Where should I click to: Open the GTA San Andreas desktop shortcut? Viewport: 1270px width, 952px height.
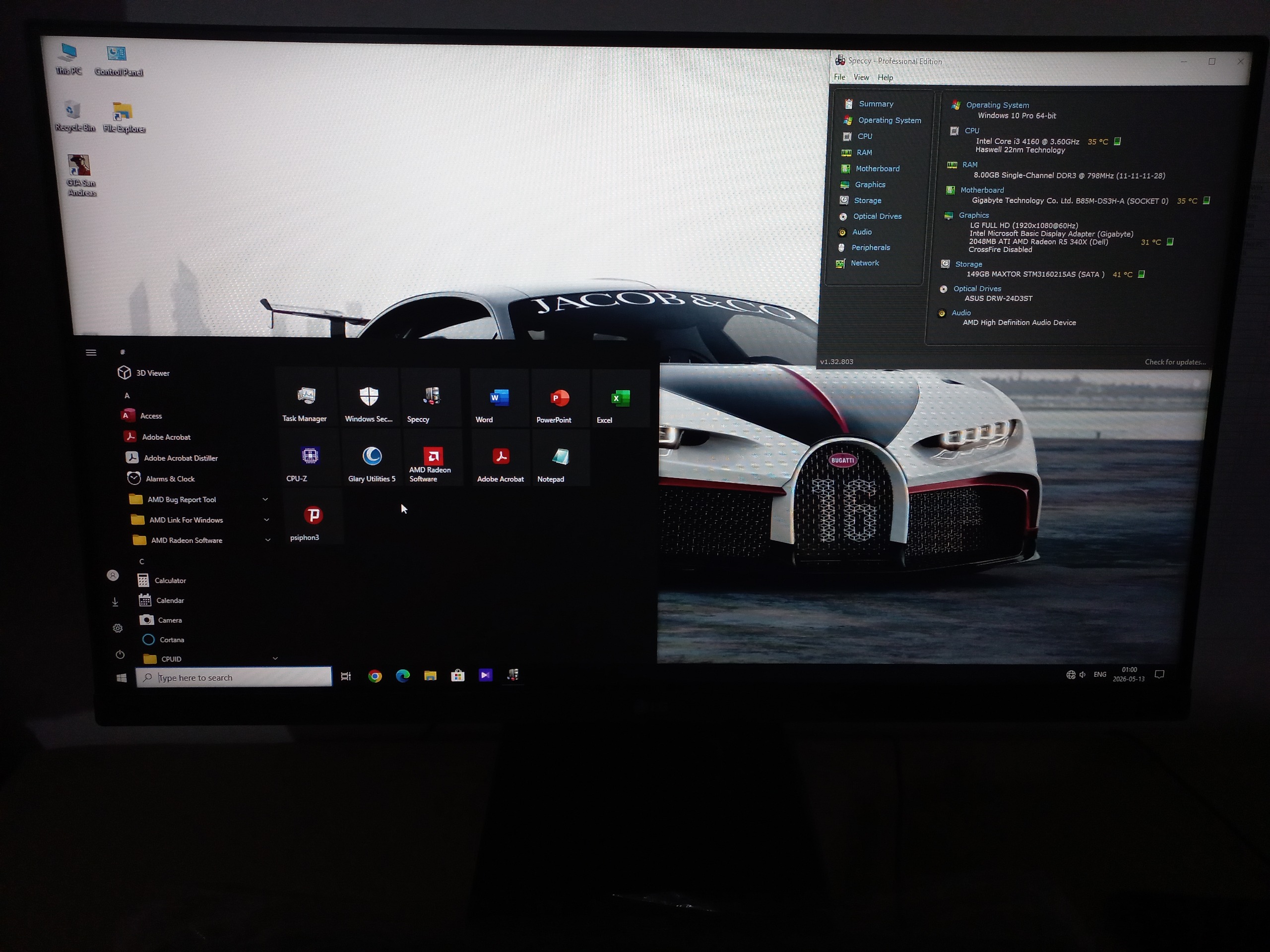[80, 176]
